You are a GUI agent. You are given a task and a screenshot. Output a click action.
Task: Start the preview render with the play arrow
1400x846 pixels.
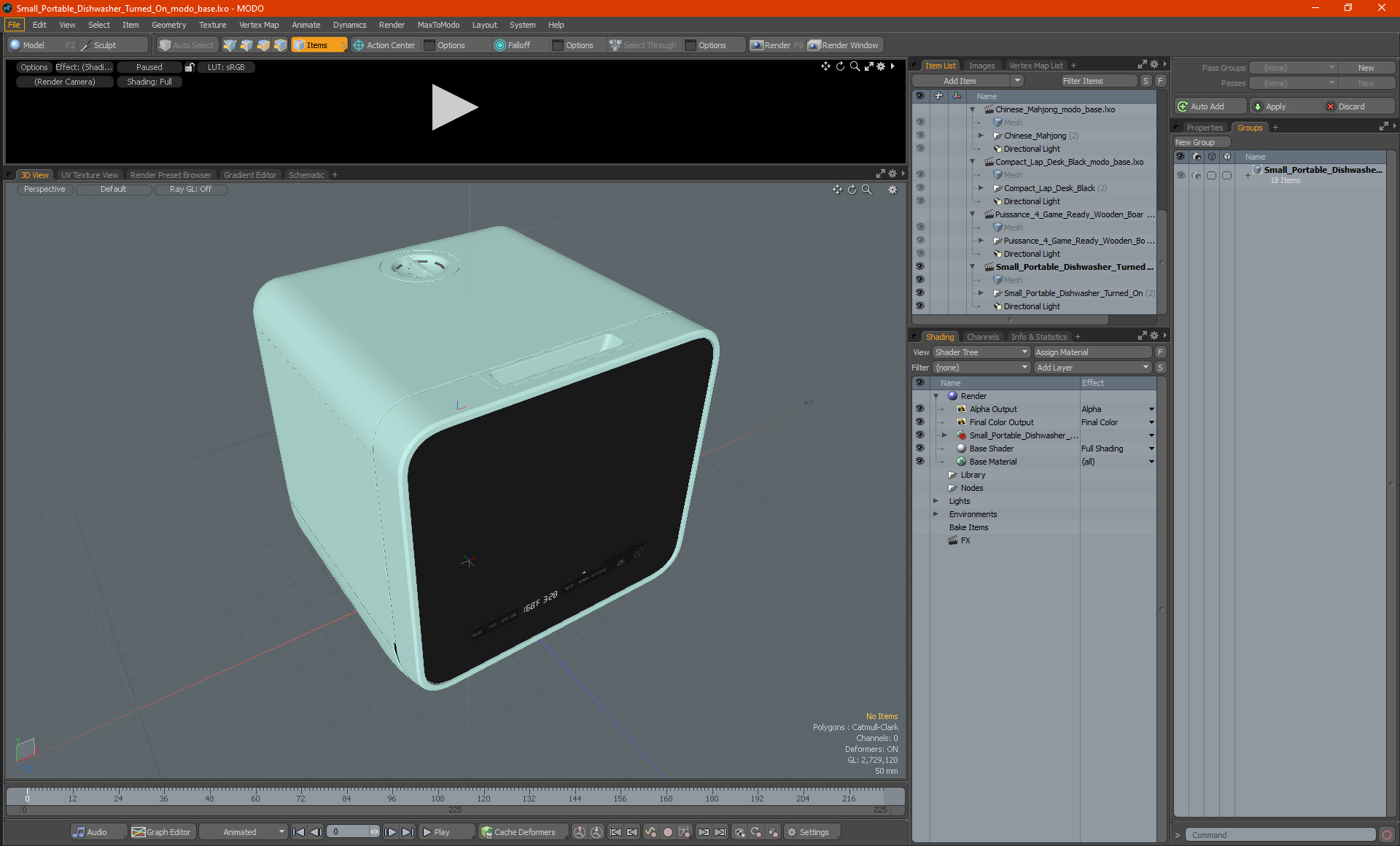click(x=454, y=107)
